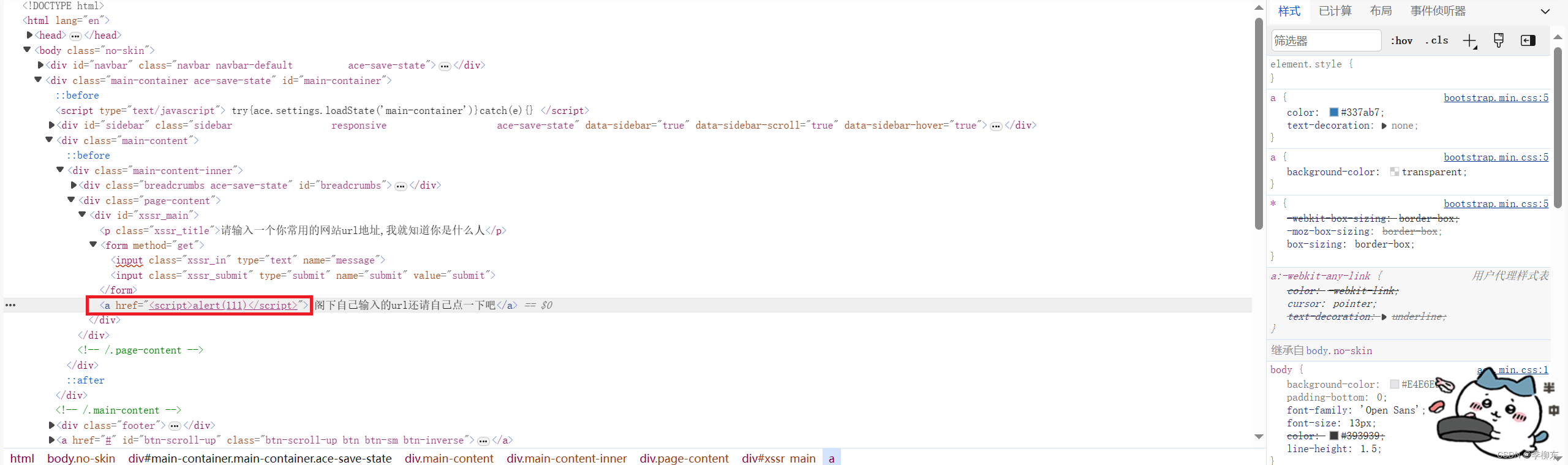The width and height of the screenshot is (1568, 465).
Task: Select the /.page-content comment line
Action: tap(140, 350)
